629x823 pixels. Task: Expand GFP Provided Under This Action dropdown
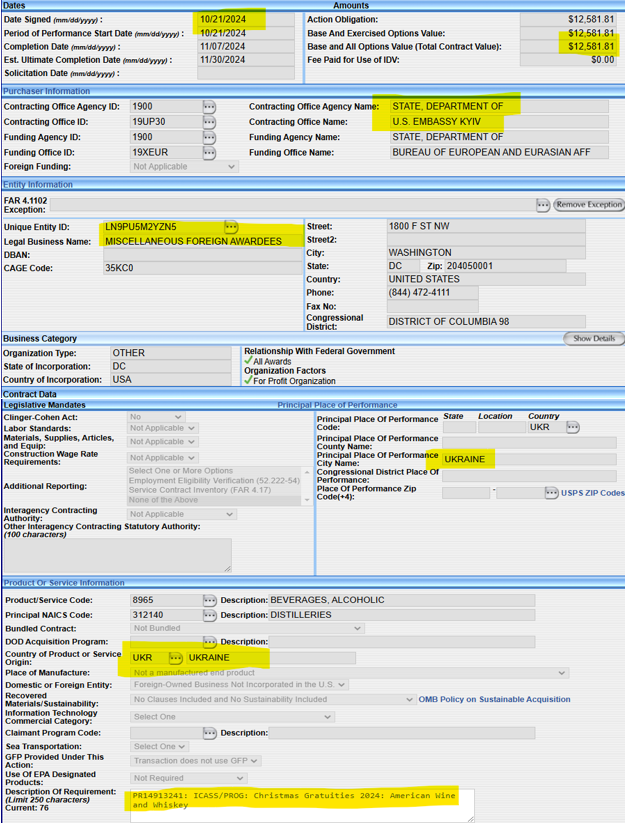click(x=195, y=761)
